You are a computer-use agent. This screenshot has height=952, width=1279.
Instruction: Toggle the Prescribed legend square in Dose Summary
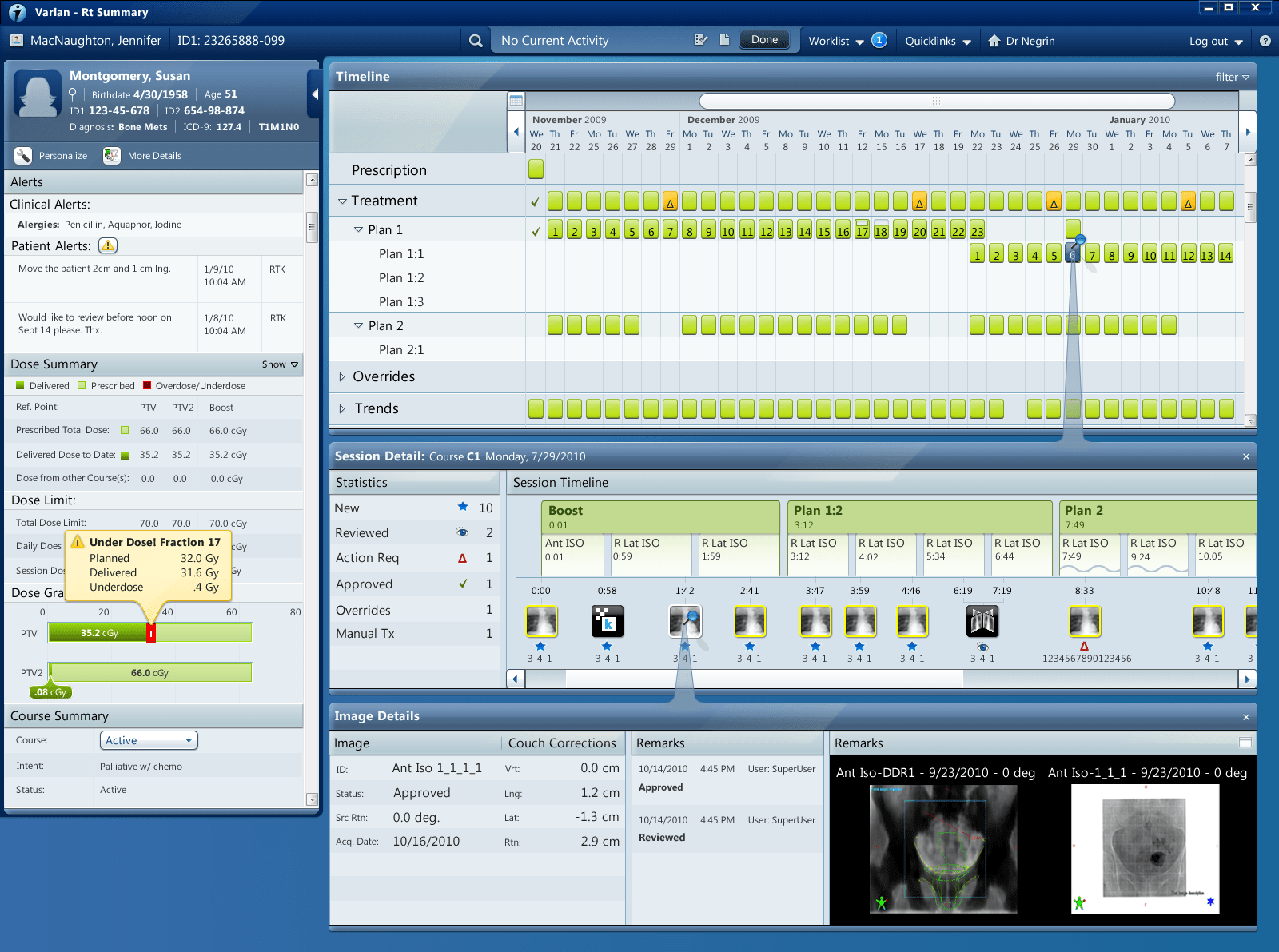(81, 385)
